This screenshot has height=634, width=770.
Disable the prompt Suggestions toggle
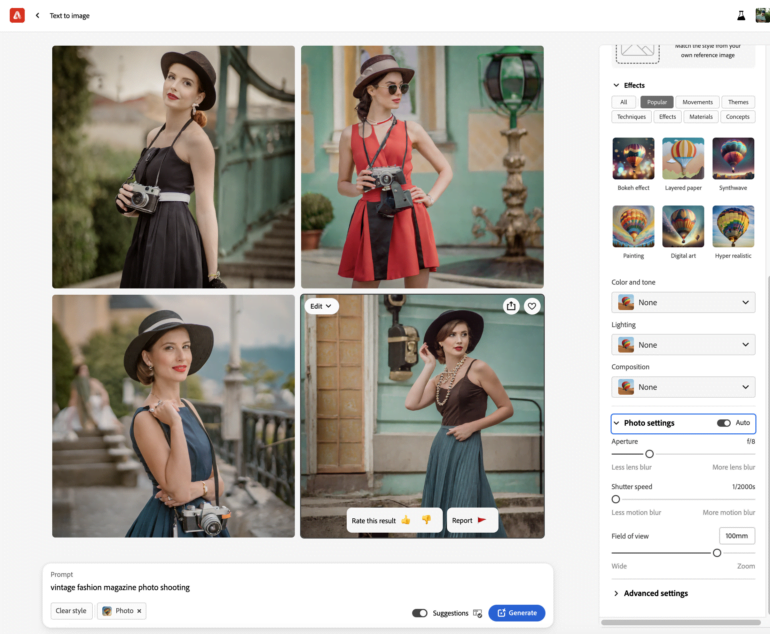pos(420,613)
